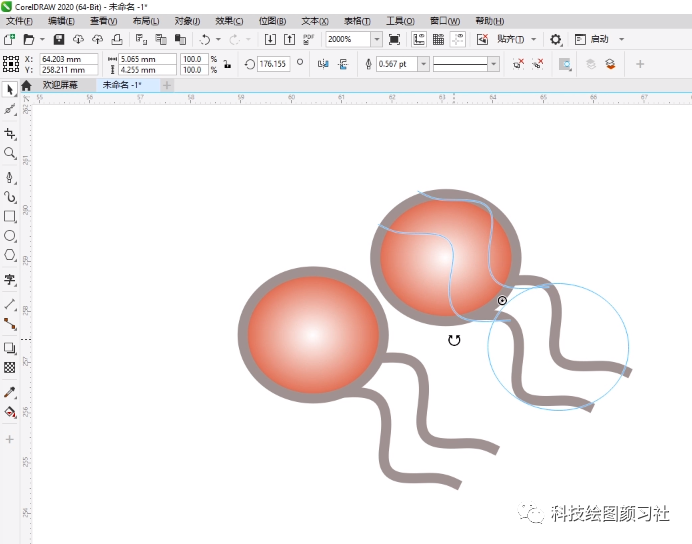Viewport: 692px width, 544px height.
Task: Open the Launch (启动) dropdown
Action: 621,39
